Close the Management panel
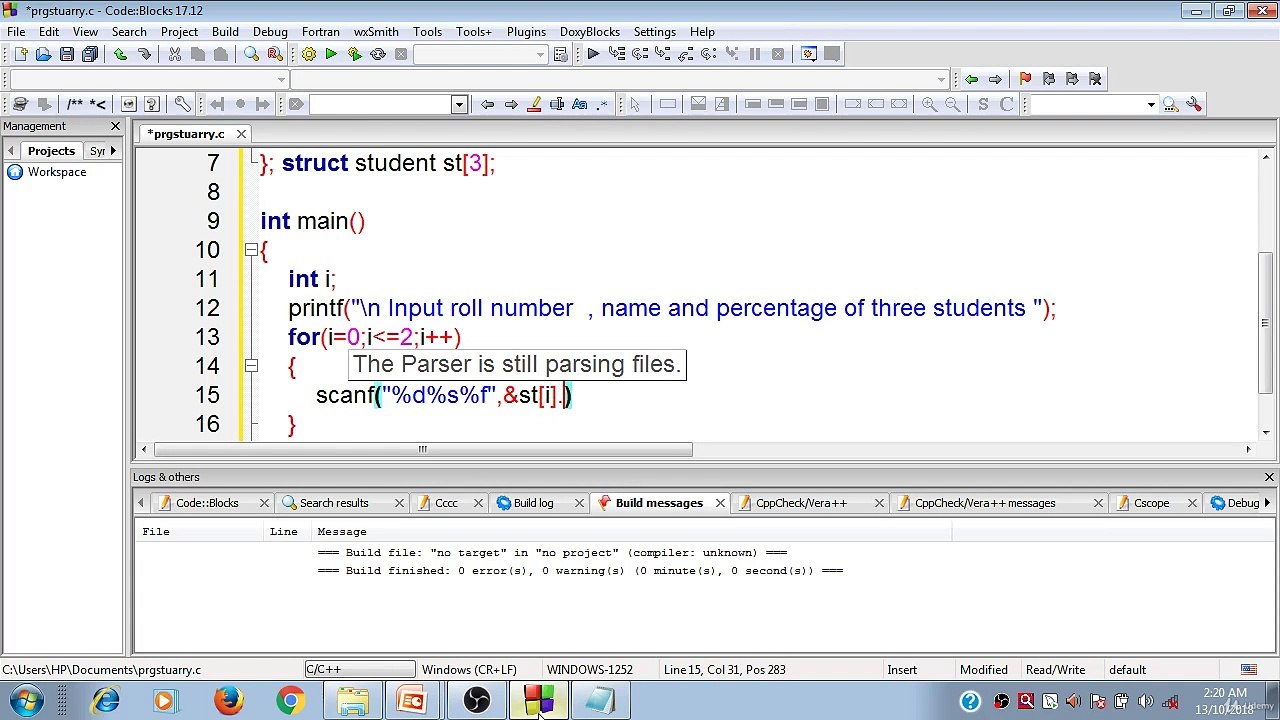 [x=115, y=126]
